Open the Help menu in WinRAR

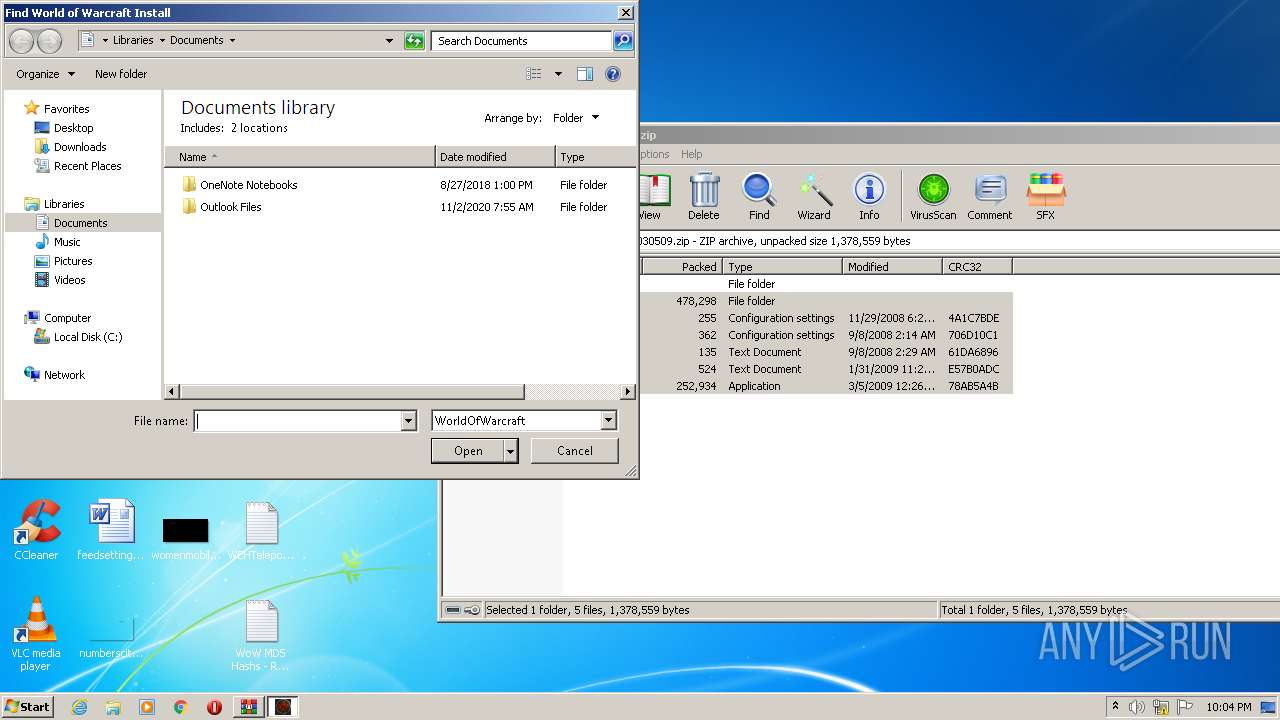click(x=692, y=154)
